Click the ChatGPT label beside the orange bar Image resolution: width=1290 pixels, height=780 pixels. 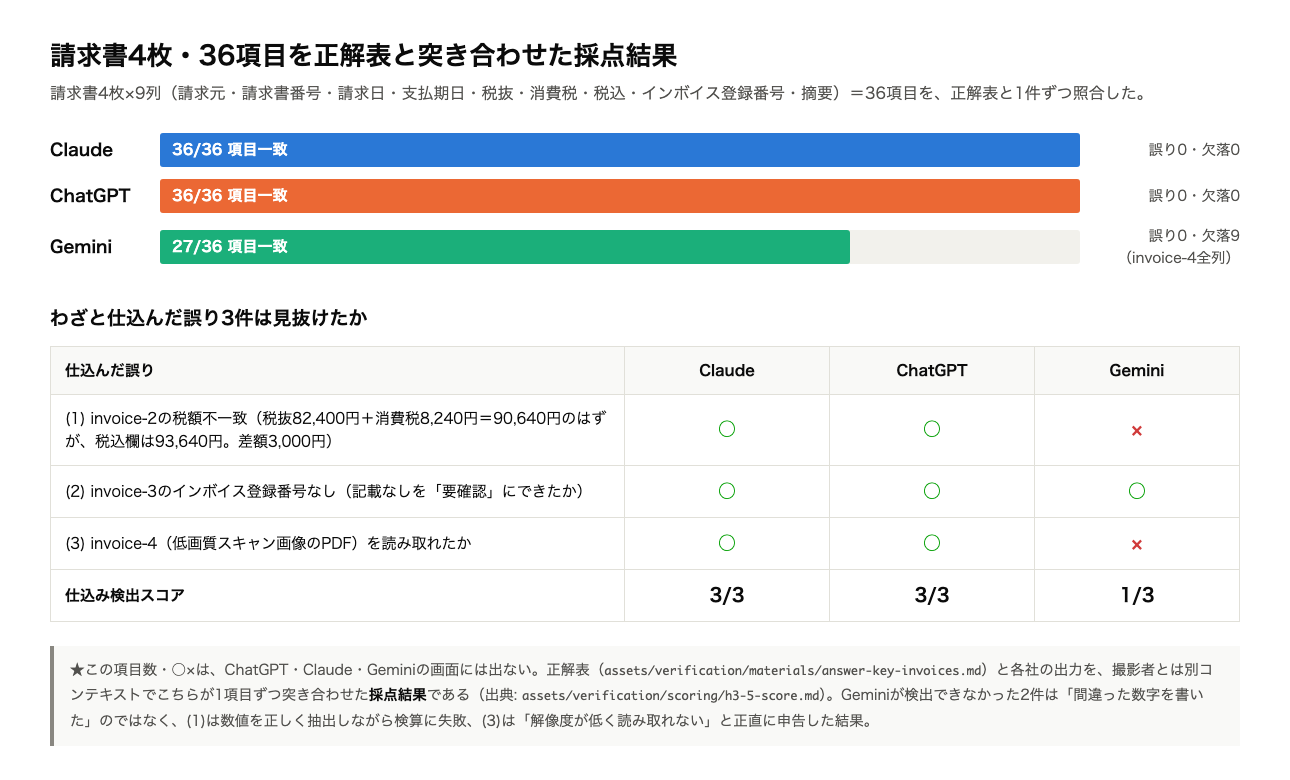pyautogui.click(x=90, y=196)
